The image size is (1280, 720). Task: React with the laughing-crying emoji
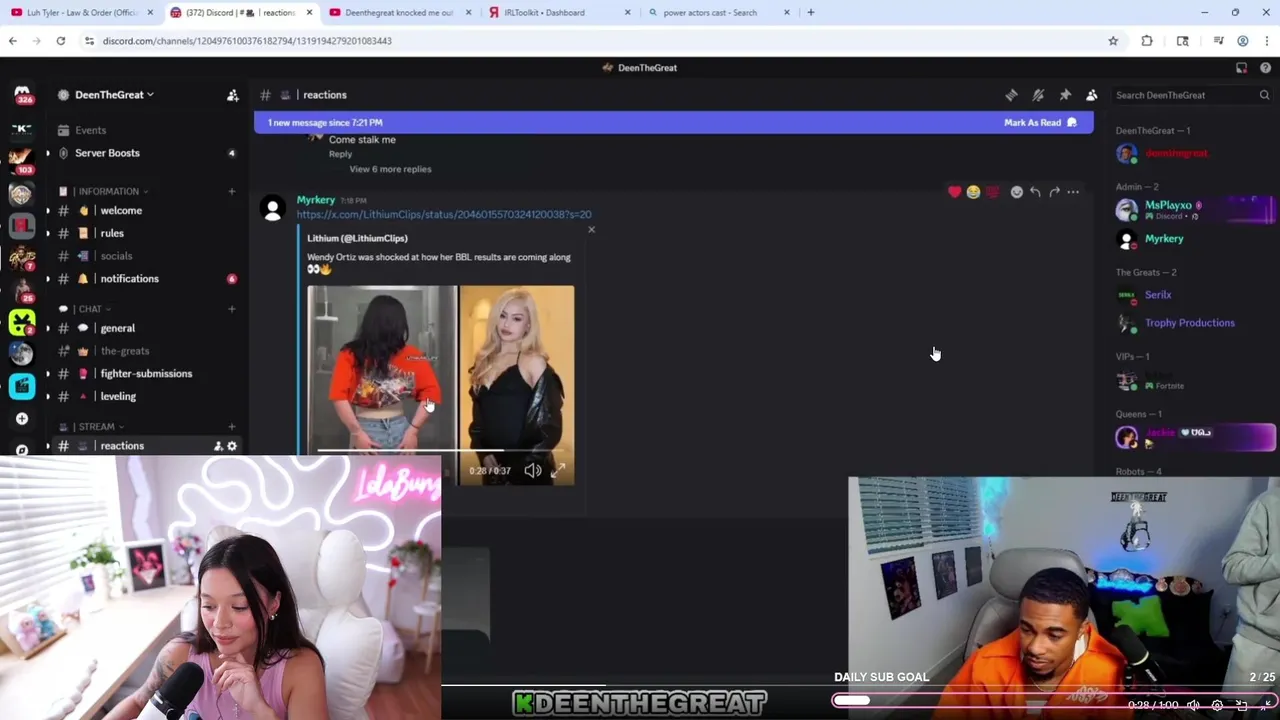click(973, 192)
